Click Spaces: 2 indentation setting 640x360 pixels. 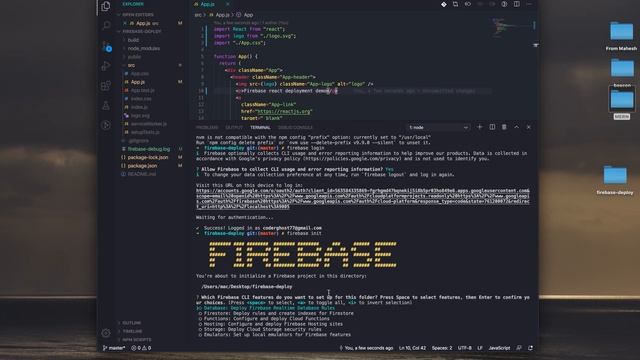(x=442, y=348)
